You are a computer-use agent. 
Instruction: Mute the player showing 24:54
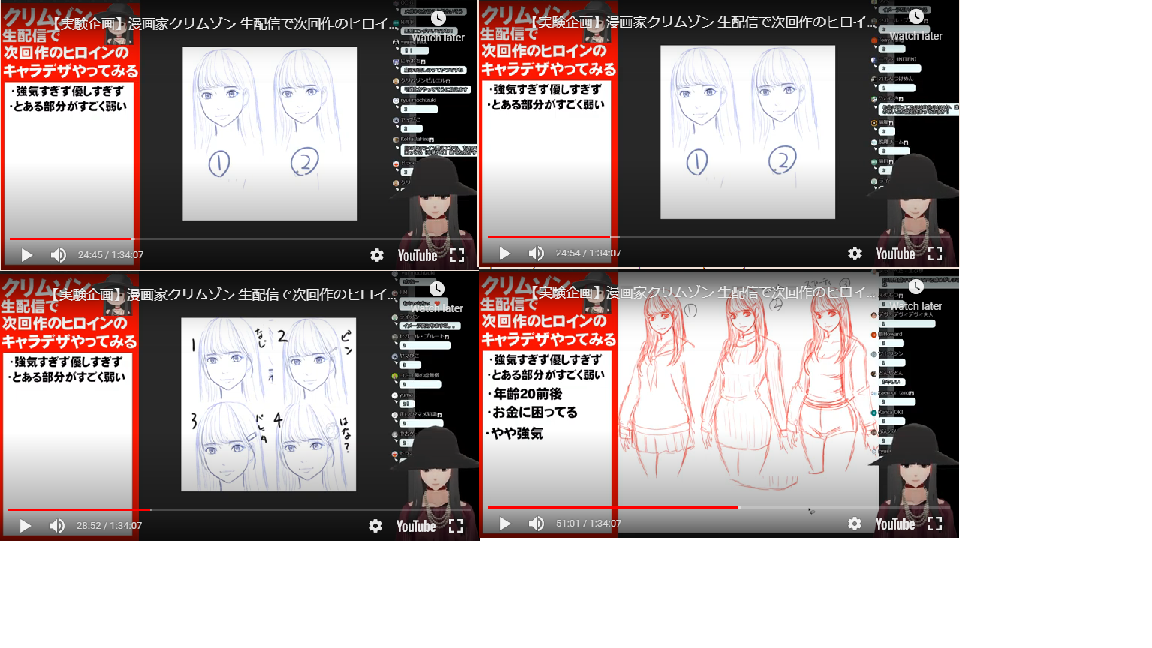(536, 253)
